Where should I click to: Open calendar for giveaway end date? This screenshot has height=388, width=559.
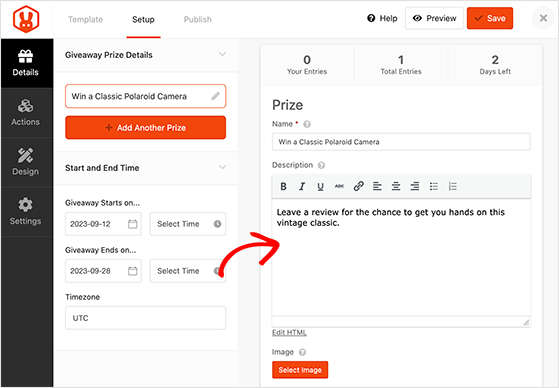click(133, 271)
